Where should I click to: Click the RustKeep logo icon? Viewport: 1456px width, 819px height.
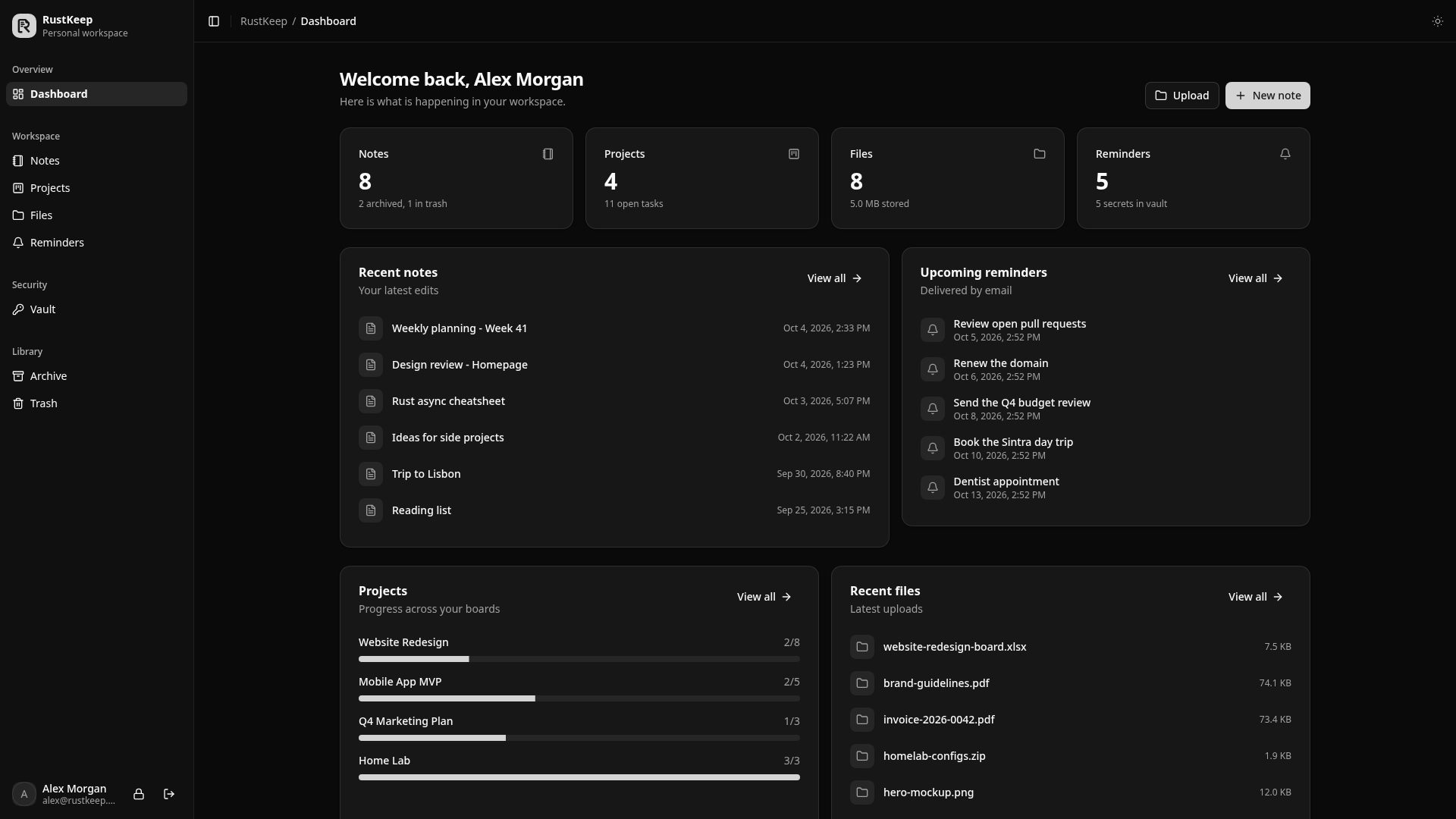click(x=24, y=26)
